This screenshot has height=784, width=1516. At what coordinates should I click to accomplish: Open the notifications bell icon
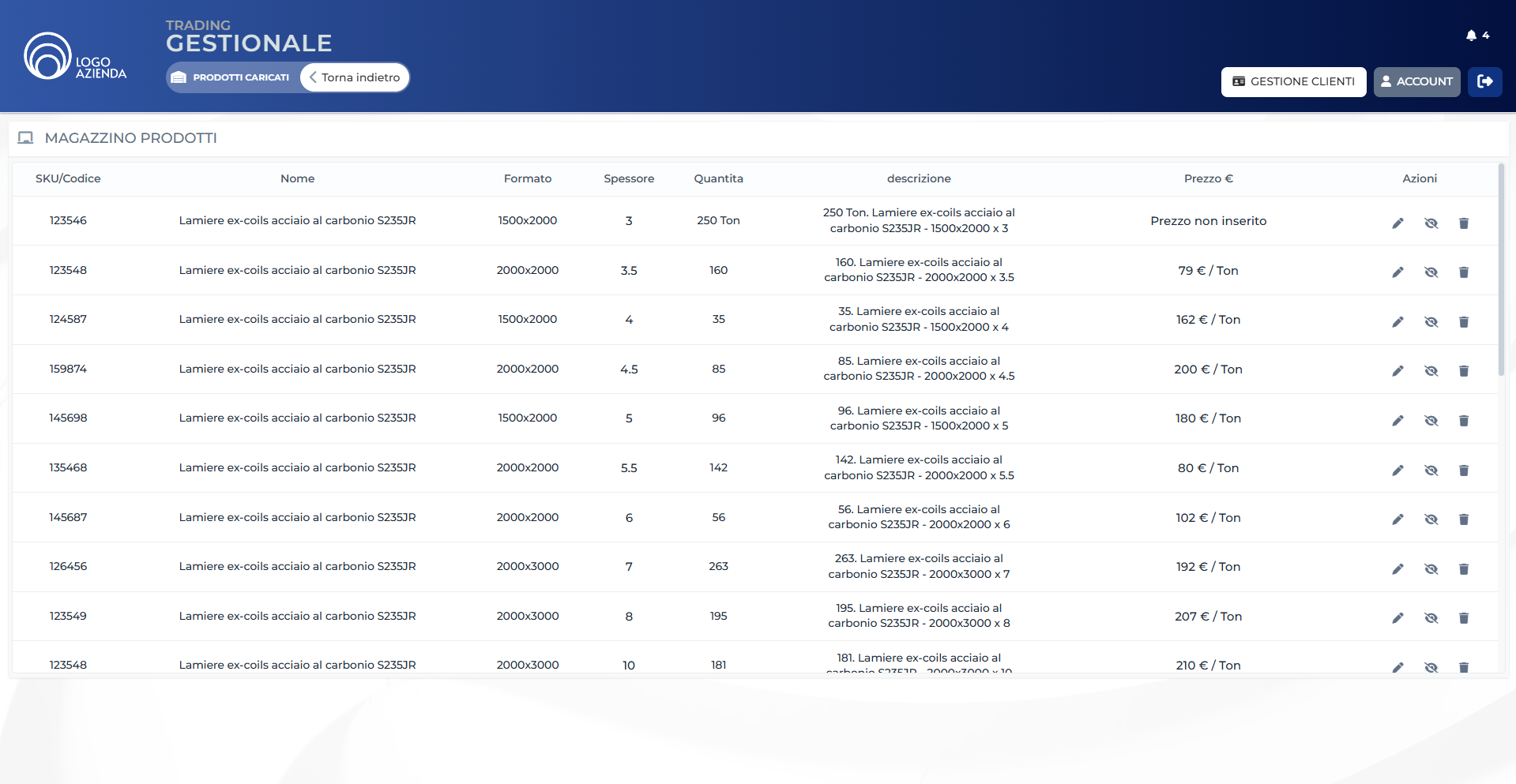coord(1471,36)
